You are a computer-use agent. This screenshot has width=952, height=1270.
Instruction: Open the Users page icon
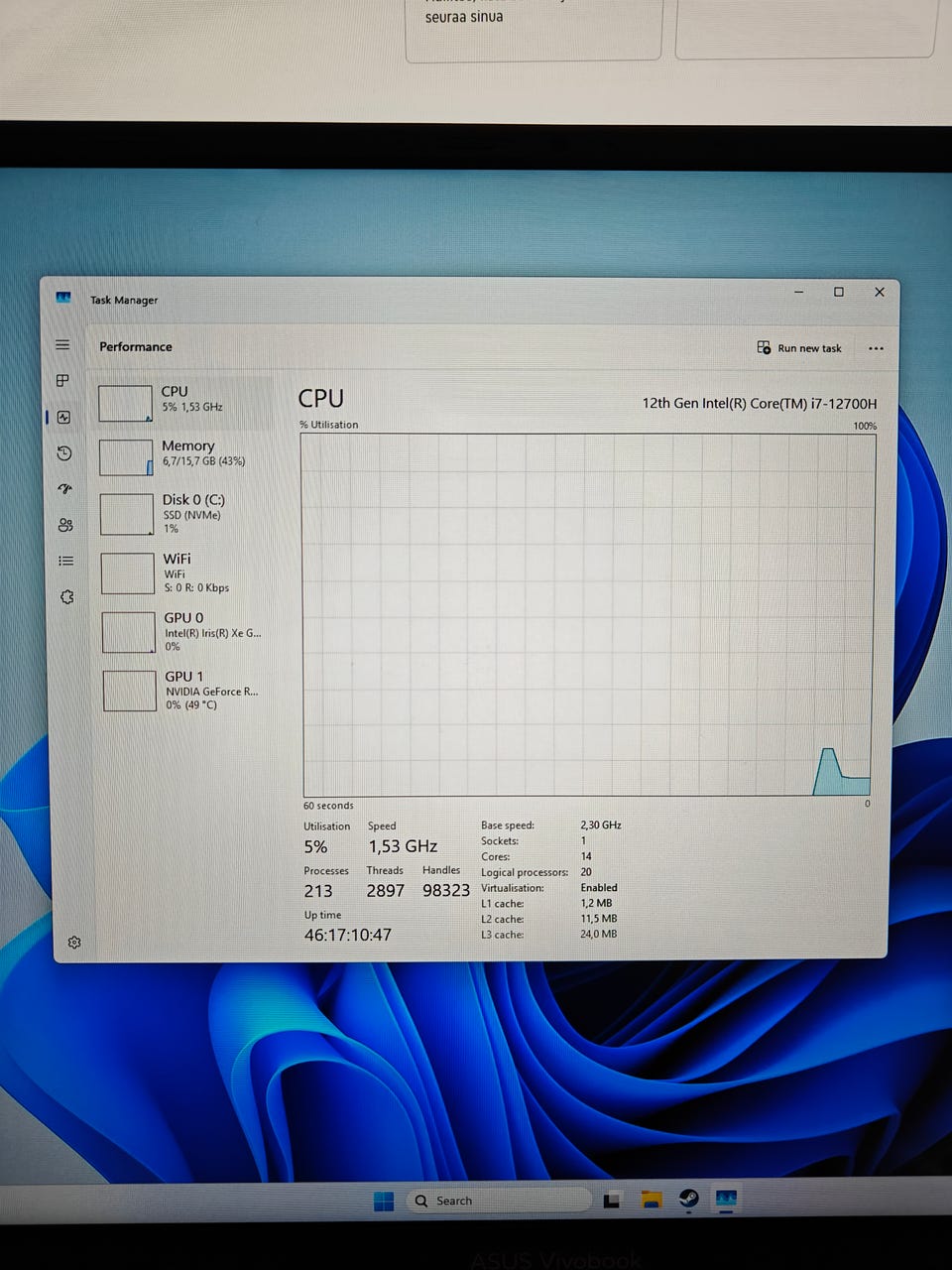click(x=65, y=525)
